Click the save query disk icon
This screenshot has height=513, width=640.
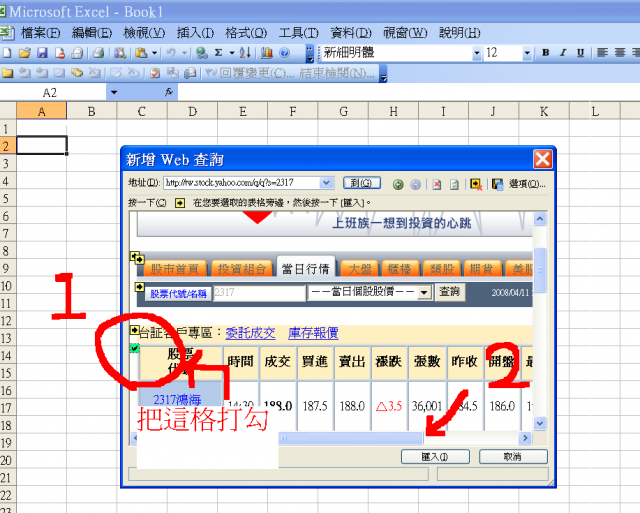pyautogui.click(x=497, y=184)
